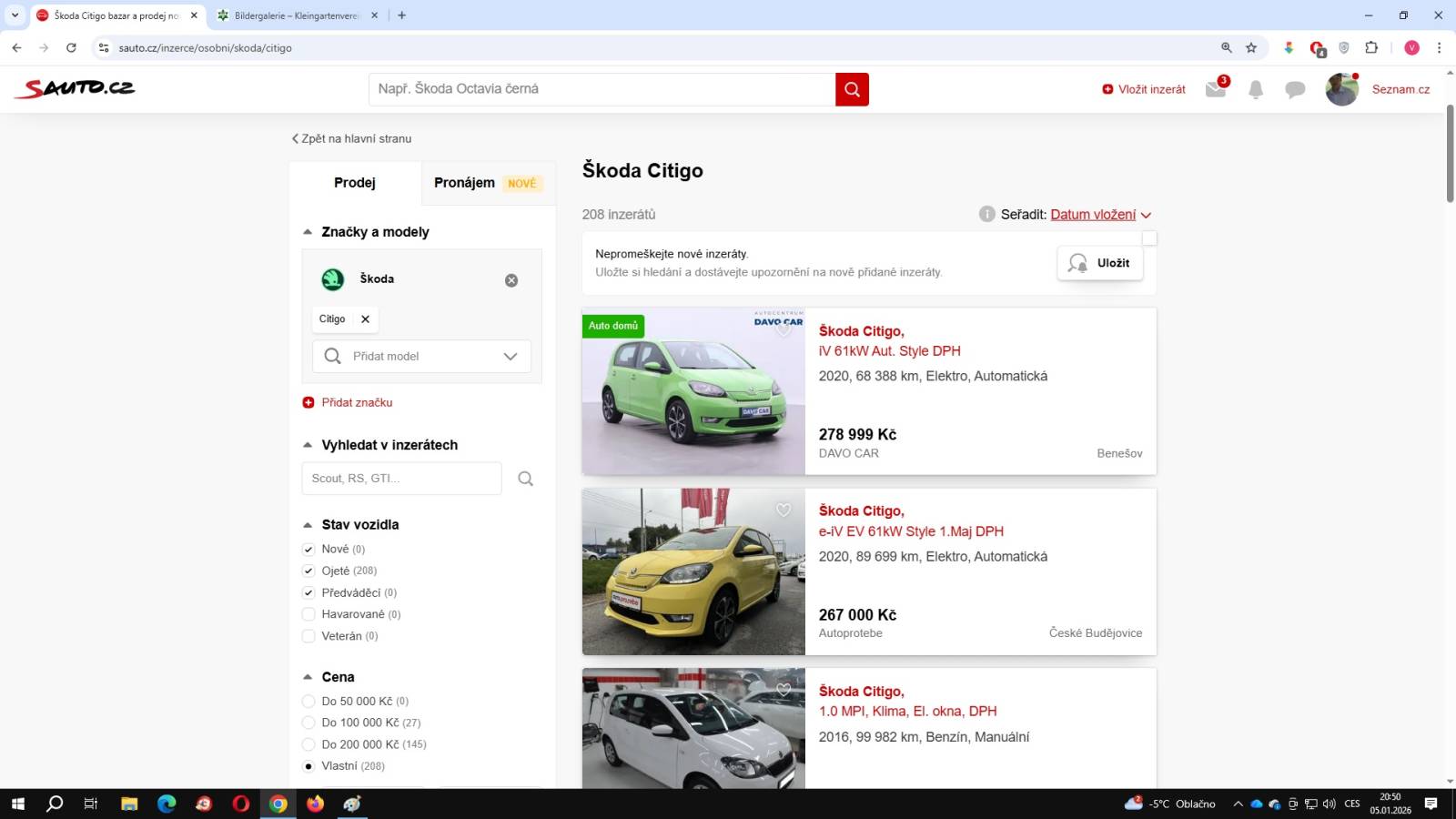The image size is (1456, 819).
Task: Click the red search magnifier button
Action: point(852,89)
